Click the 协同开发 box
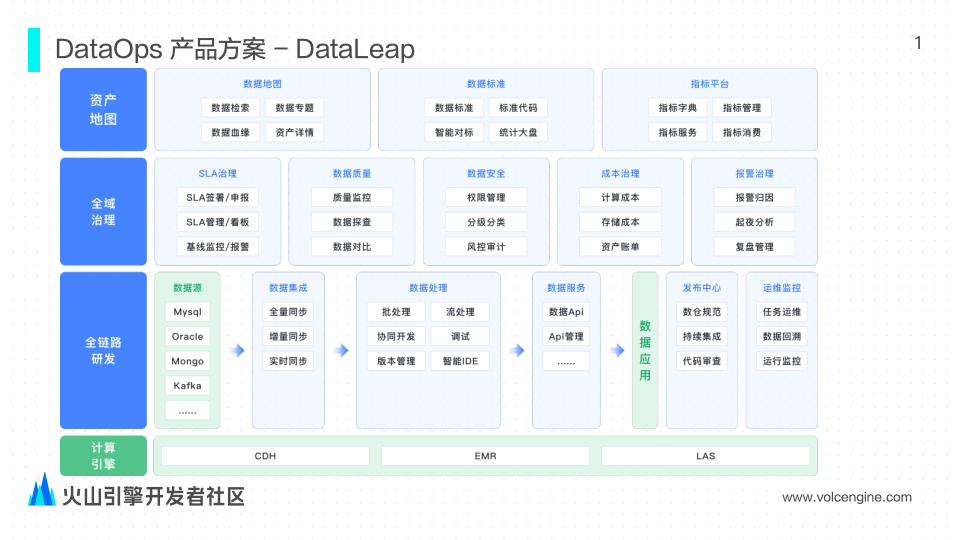This screenshot has height=540, width=960. tap(396, 337)
